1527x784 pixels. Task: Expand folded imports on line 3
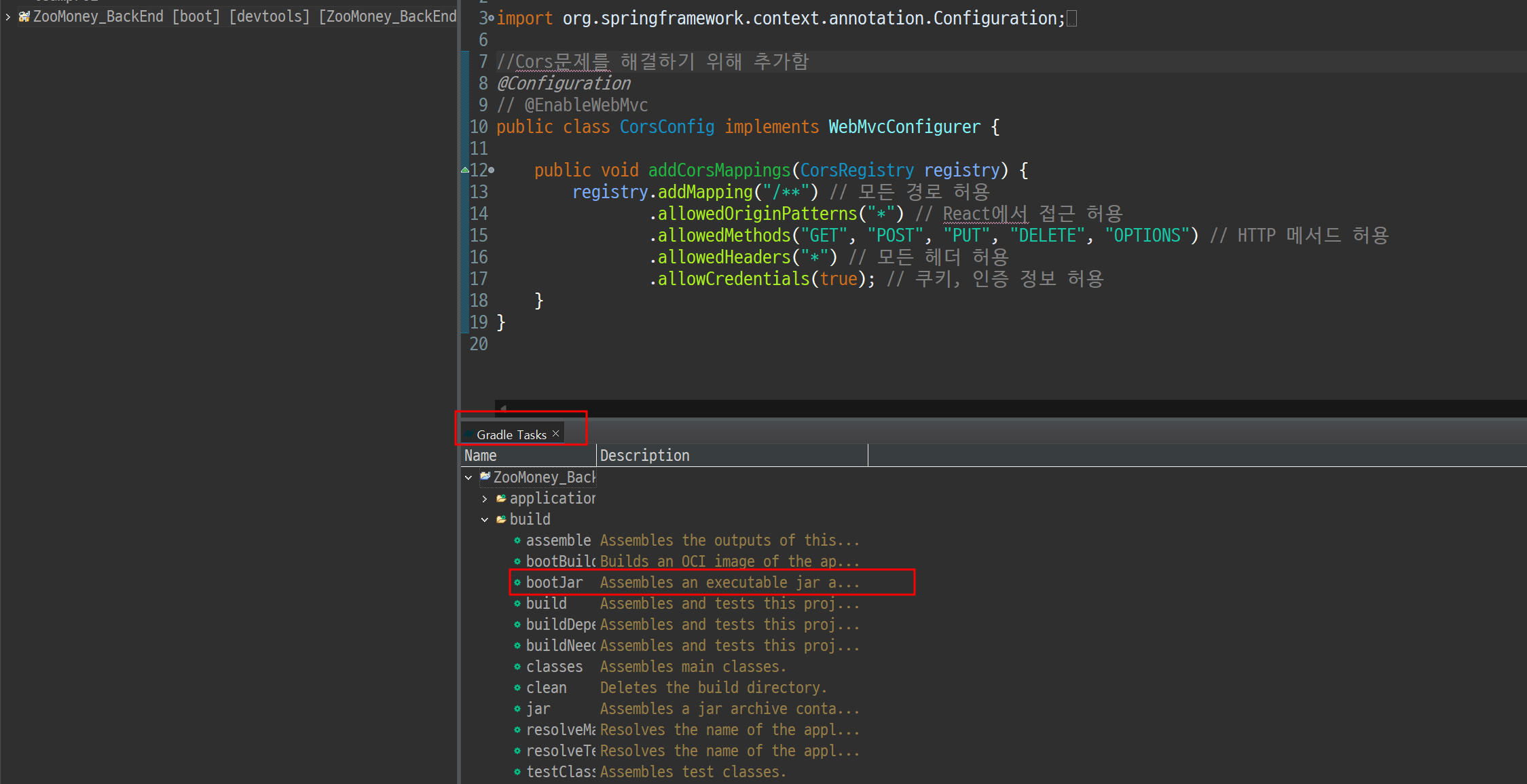tap(491, 18)
